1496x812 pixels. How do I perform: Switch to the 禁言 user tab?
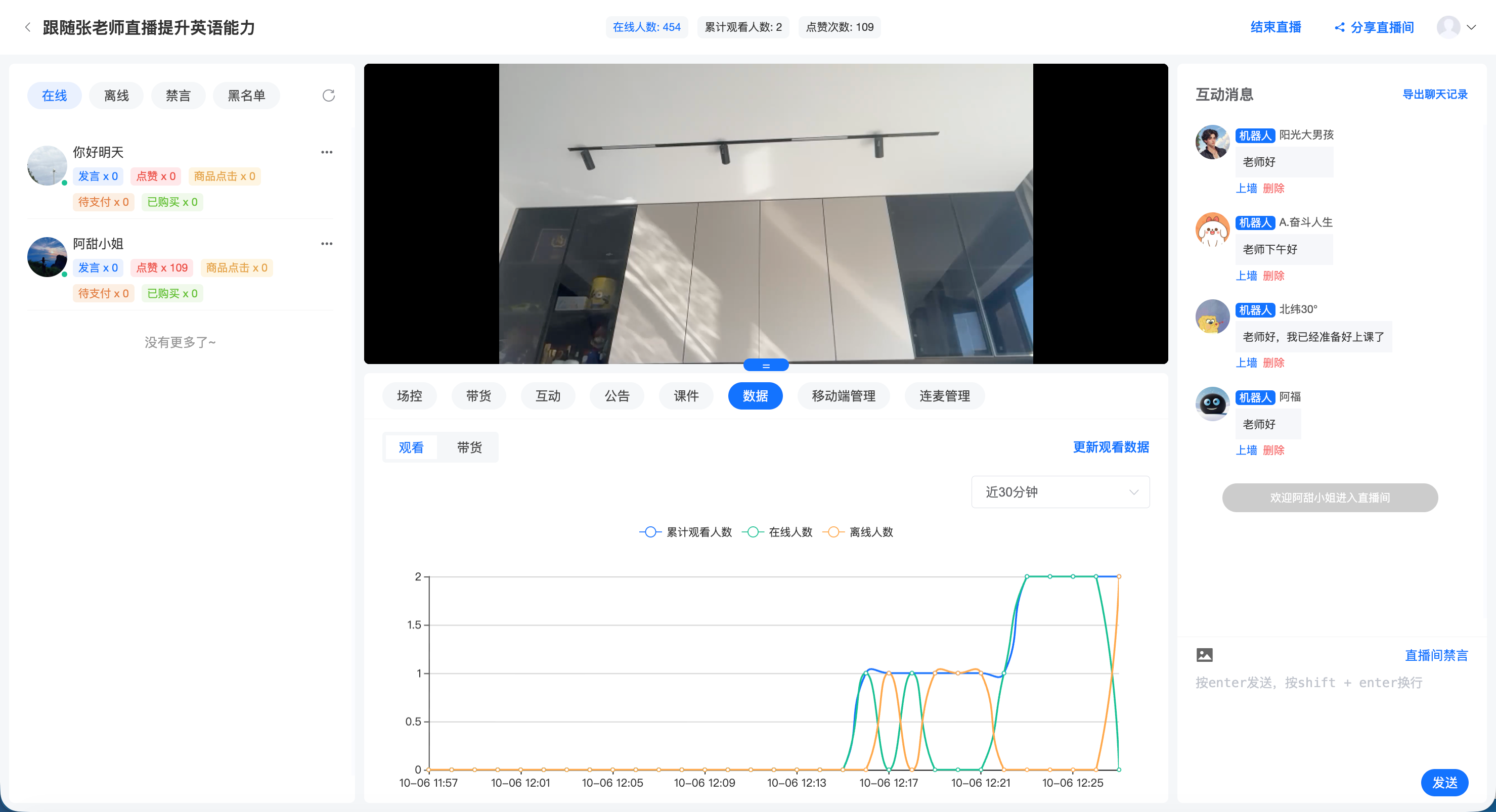coord(179,95)
